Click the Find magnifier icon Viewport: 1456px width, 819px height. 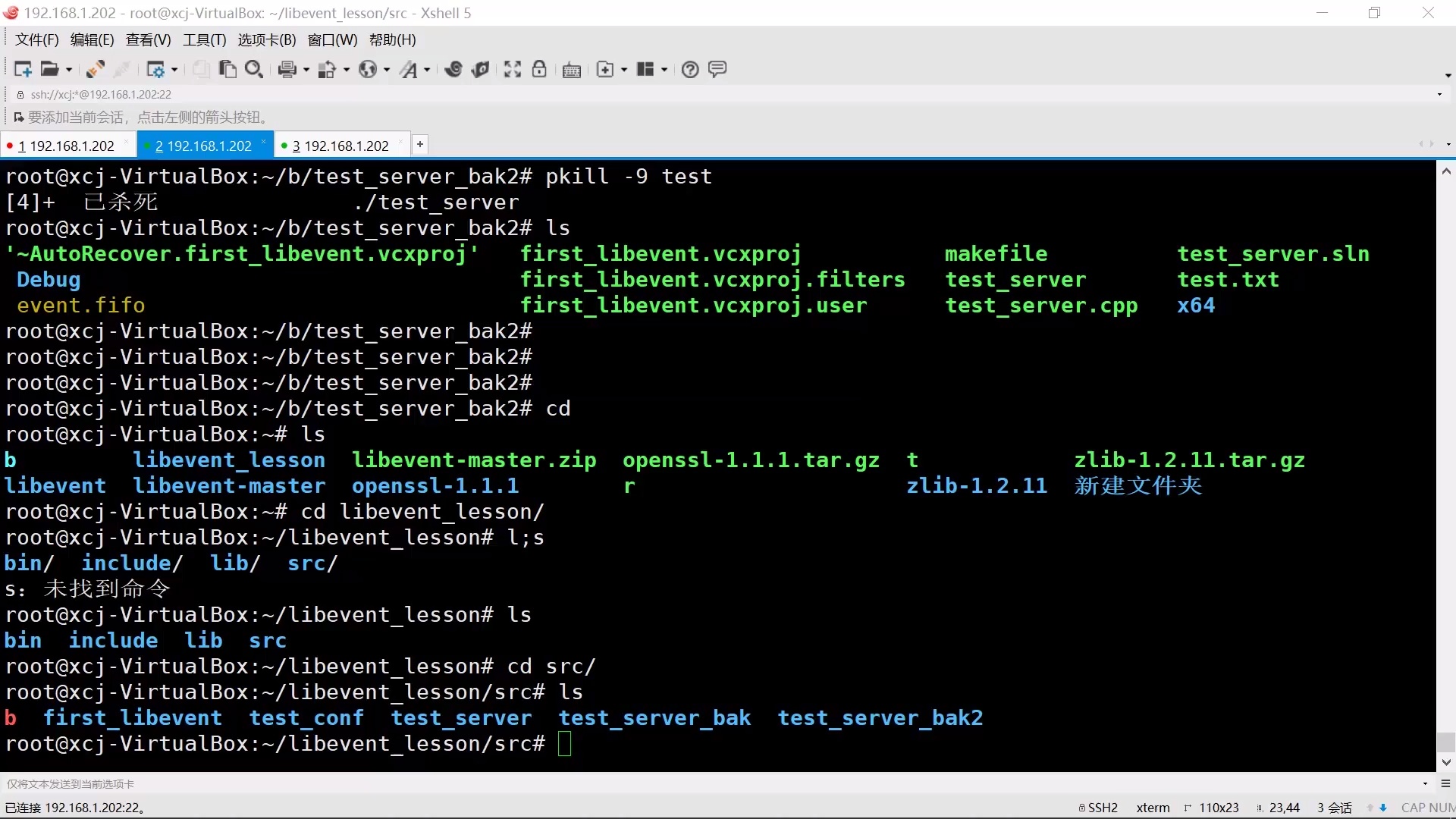coord(254,70)
